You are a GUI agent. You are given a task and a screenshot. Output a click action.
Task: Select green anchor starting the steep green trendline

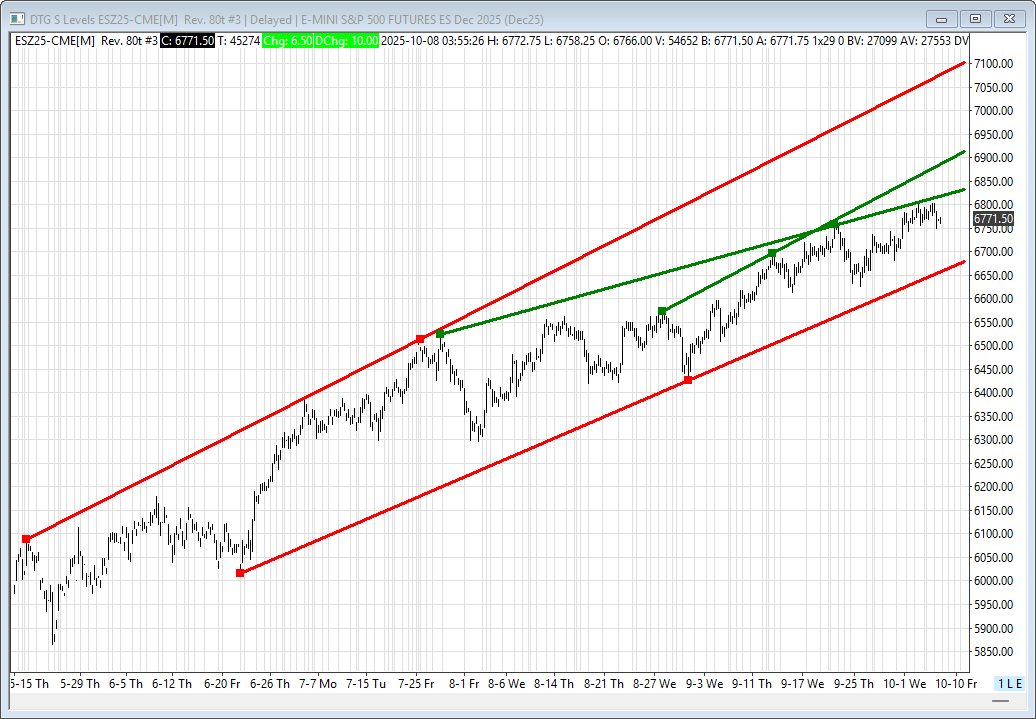662,311
